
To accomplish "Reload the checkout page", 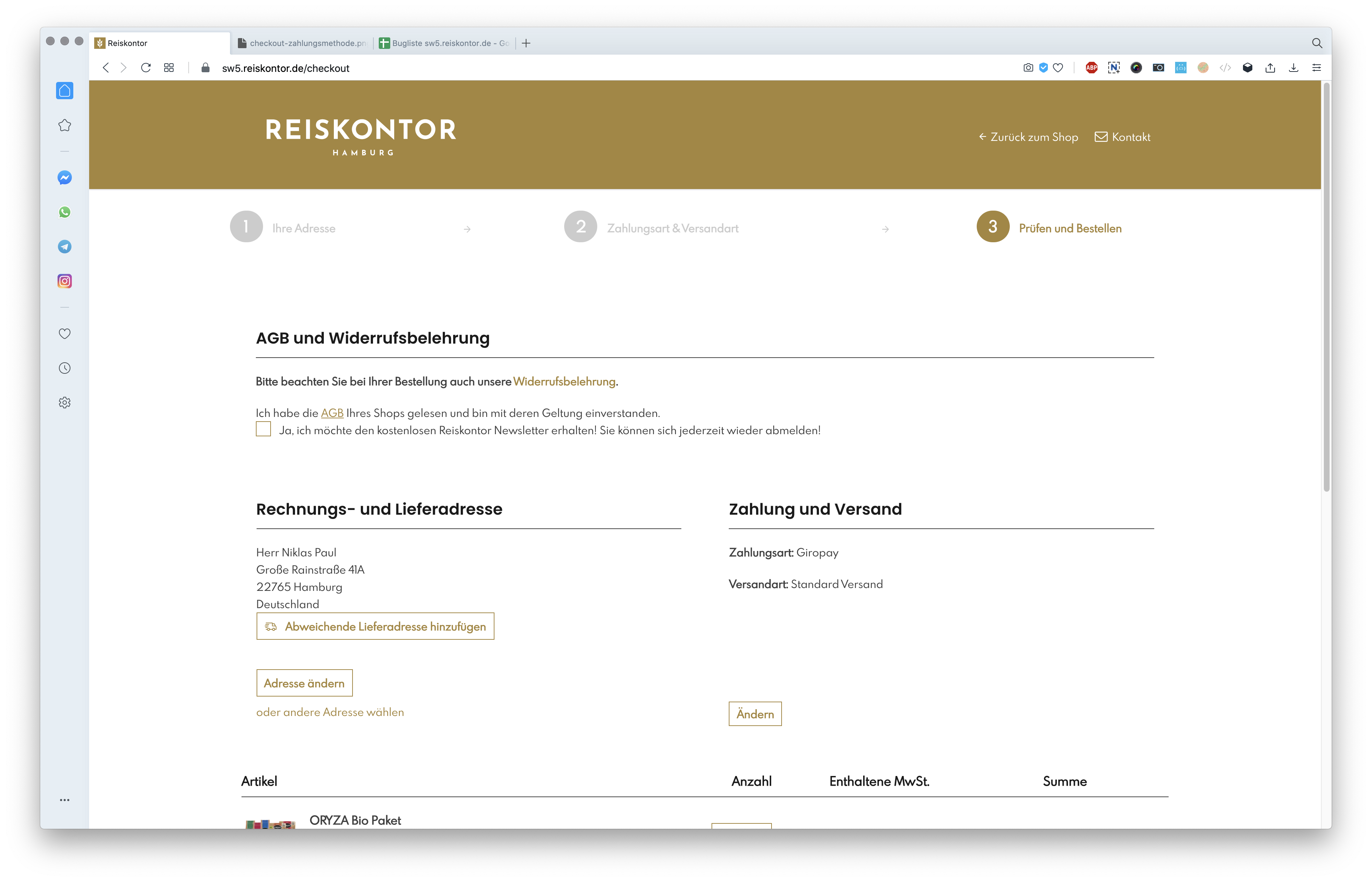I will (146, 68).
